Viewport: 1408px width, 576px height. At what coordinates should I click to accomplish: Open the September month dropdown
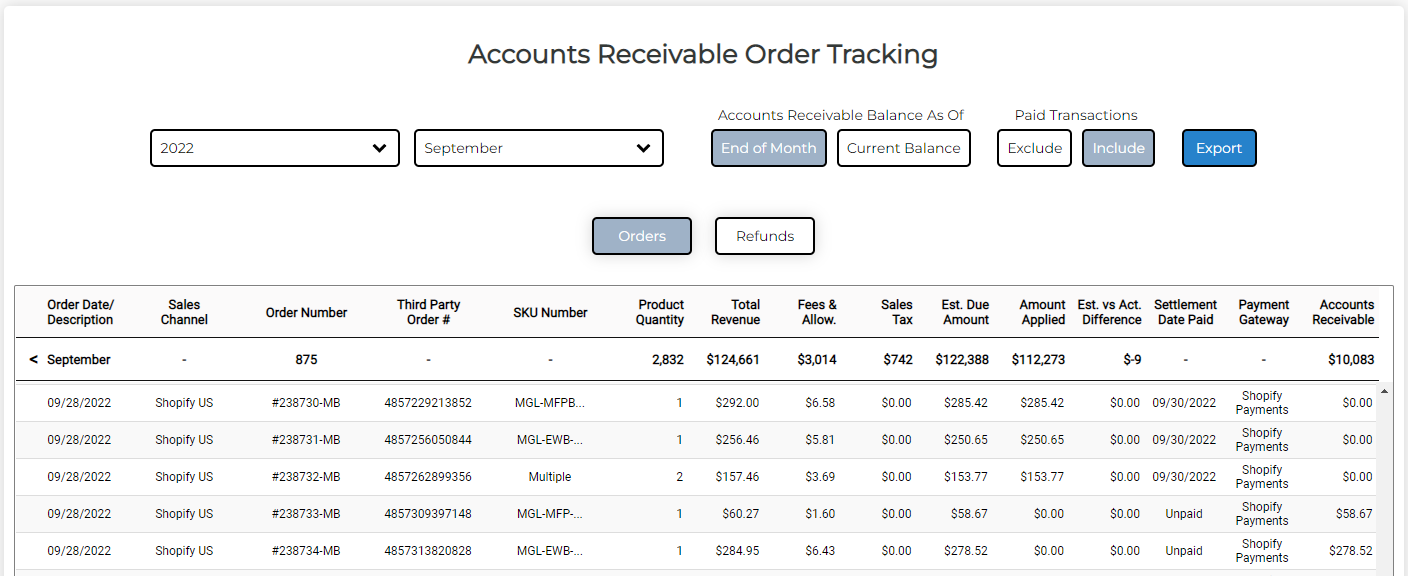point(539,148)
